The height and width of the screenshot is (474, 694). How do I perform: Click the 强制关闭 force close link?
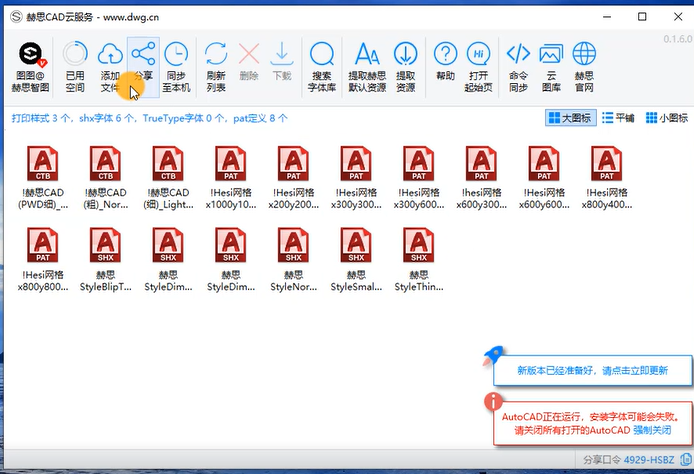[652, 430]
